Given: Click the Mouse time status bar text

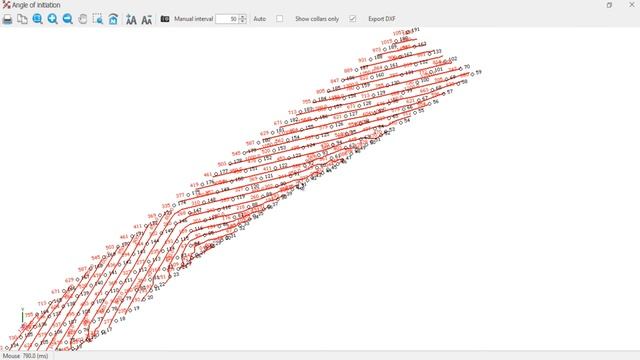Looking at the screenshot, I should (25, 356).
